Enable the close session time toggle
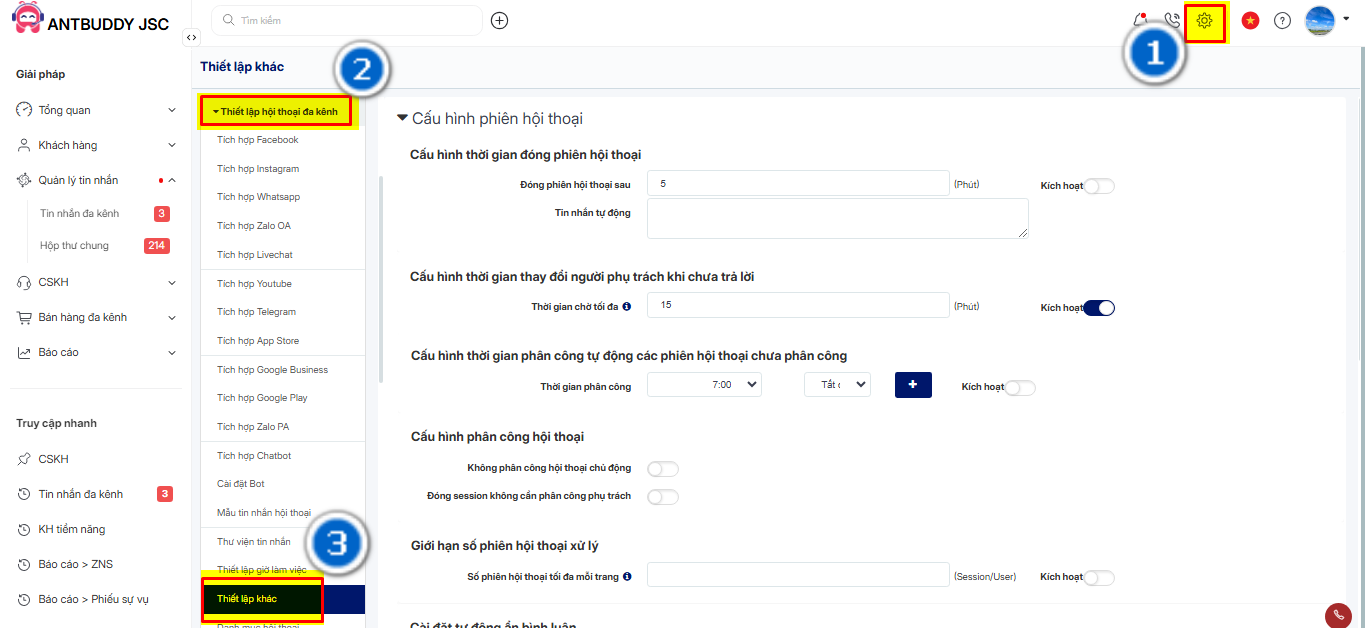The width and height of the screenshot is (1365, 628). pos(1099,186)
